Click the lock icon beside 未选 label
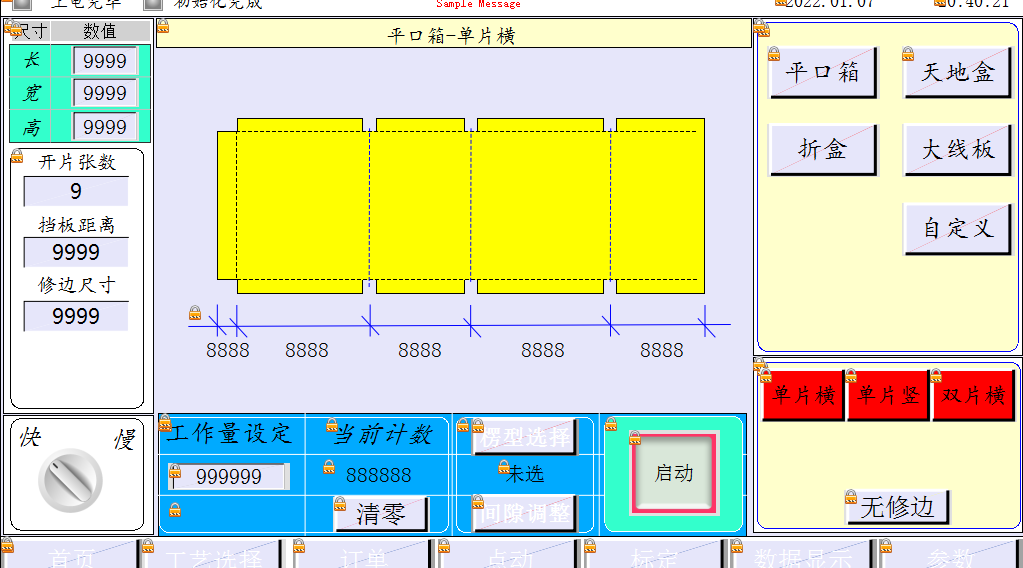 tap(504, 467)
